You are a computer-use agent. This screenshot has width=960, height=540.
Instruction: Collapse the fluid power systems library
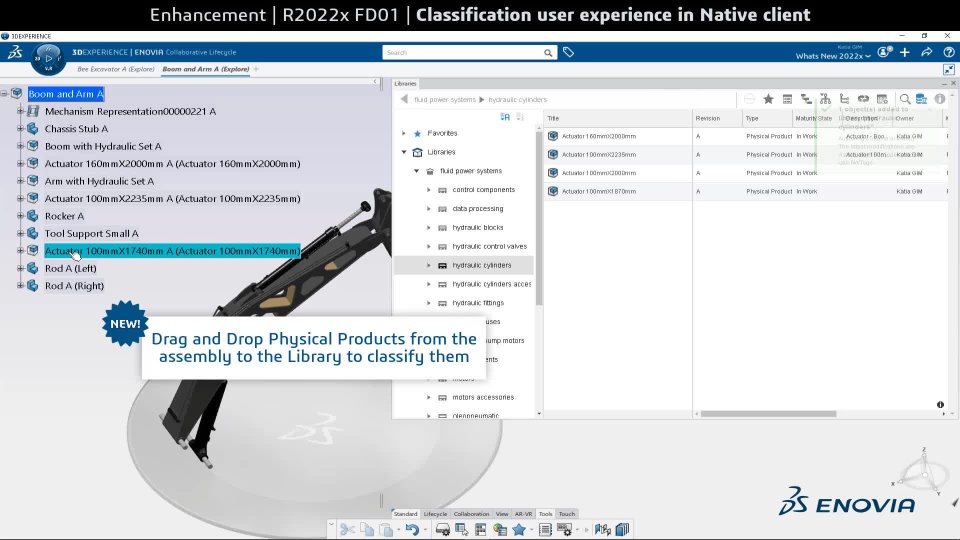tap(416, 171)
